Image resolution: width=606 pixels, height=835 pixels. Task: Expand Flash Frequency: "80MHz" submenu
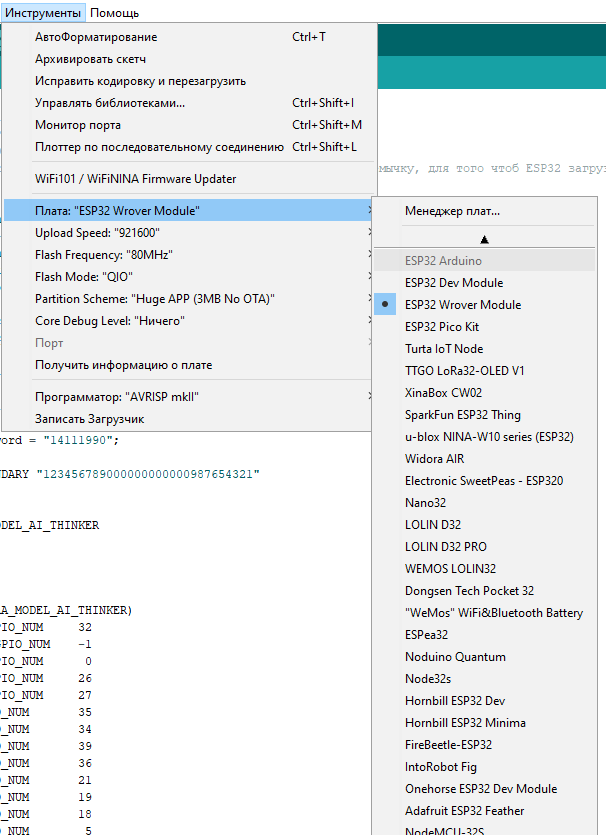[189, 255]
